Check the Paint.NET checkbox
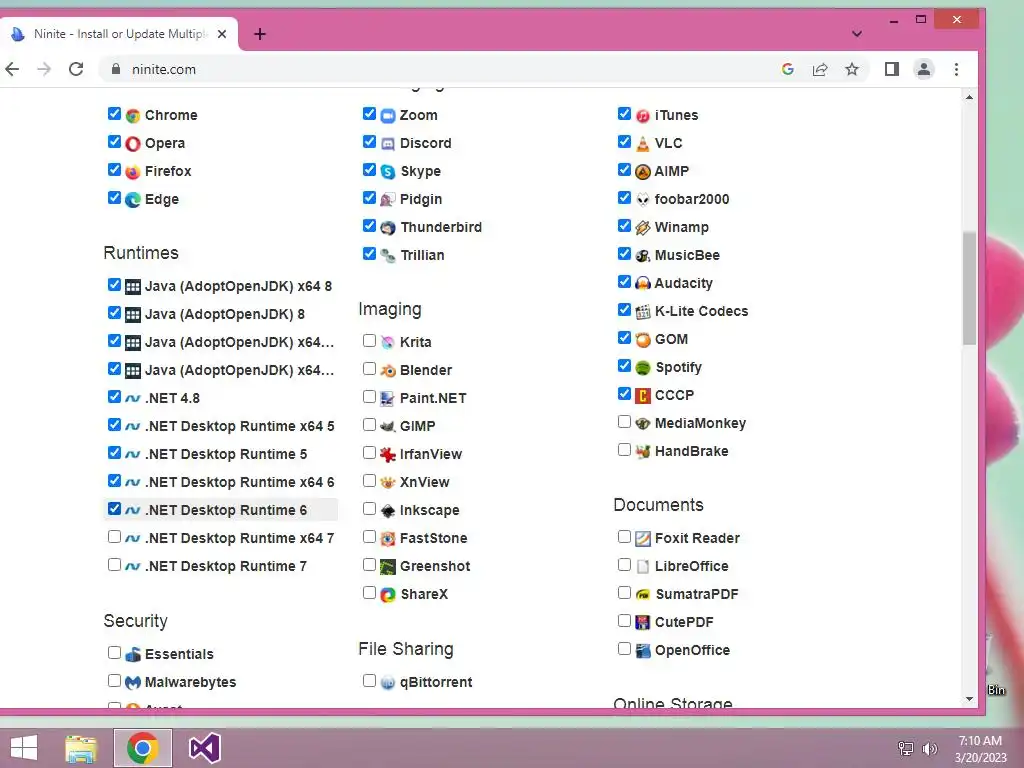 tap(369, 397)
